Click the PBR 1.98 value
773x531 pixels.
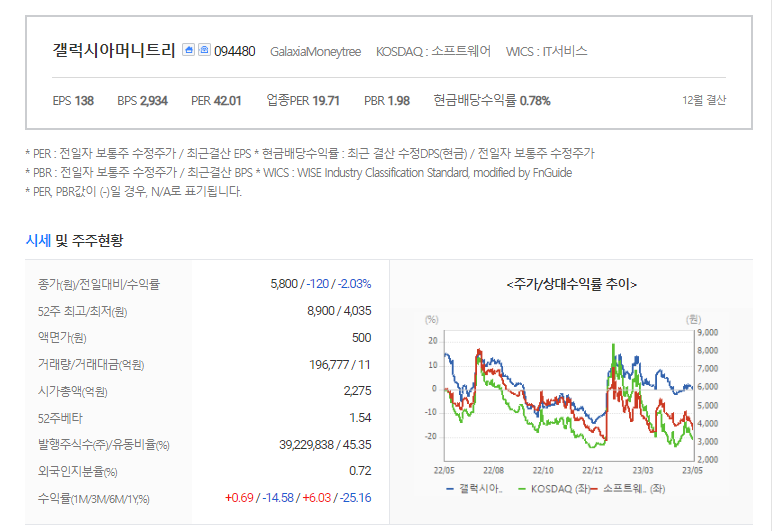click(x=387, y=101)
